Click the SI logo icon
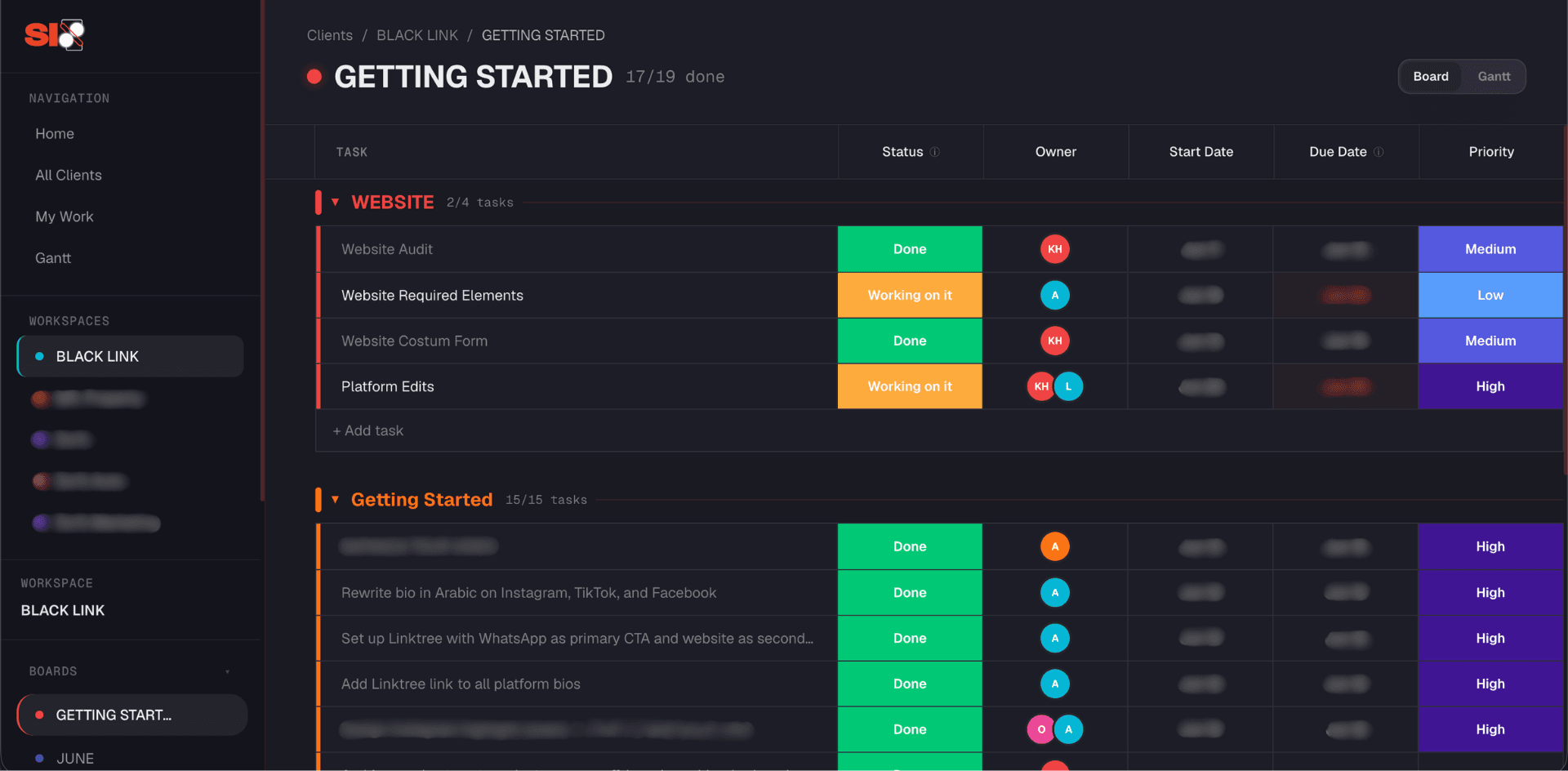The width and height of the screenshot is (1568, 771). pos(55,35)
